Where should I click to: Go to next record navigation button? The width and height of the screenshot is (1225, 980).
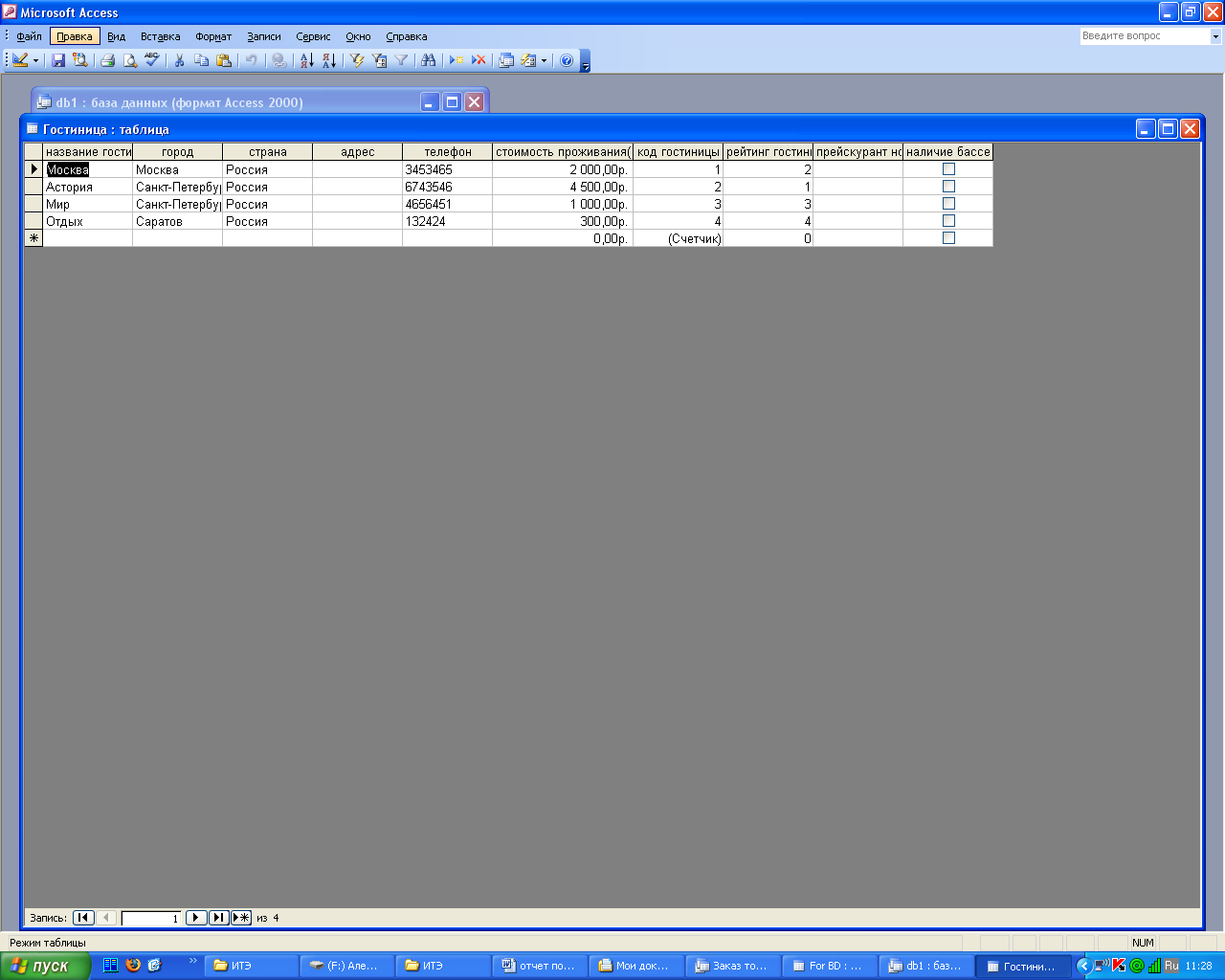point(196,918)
